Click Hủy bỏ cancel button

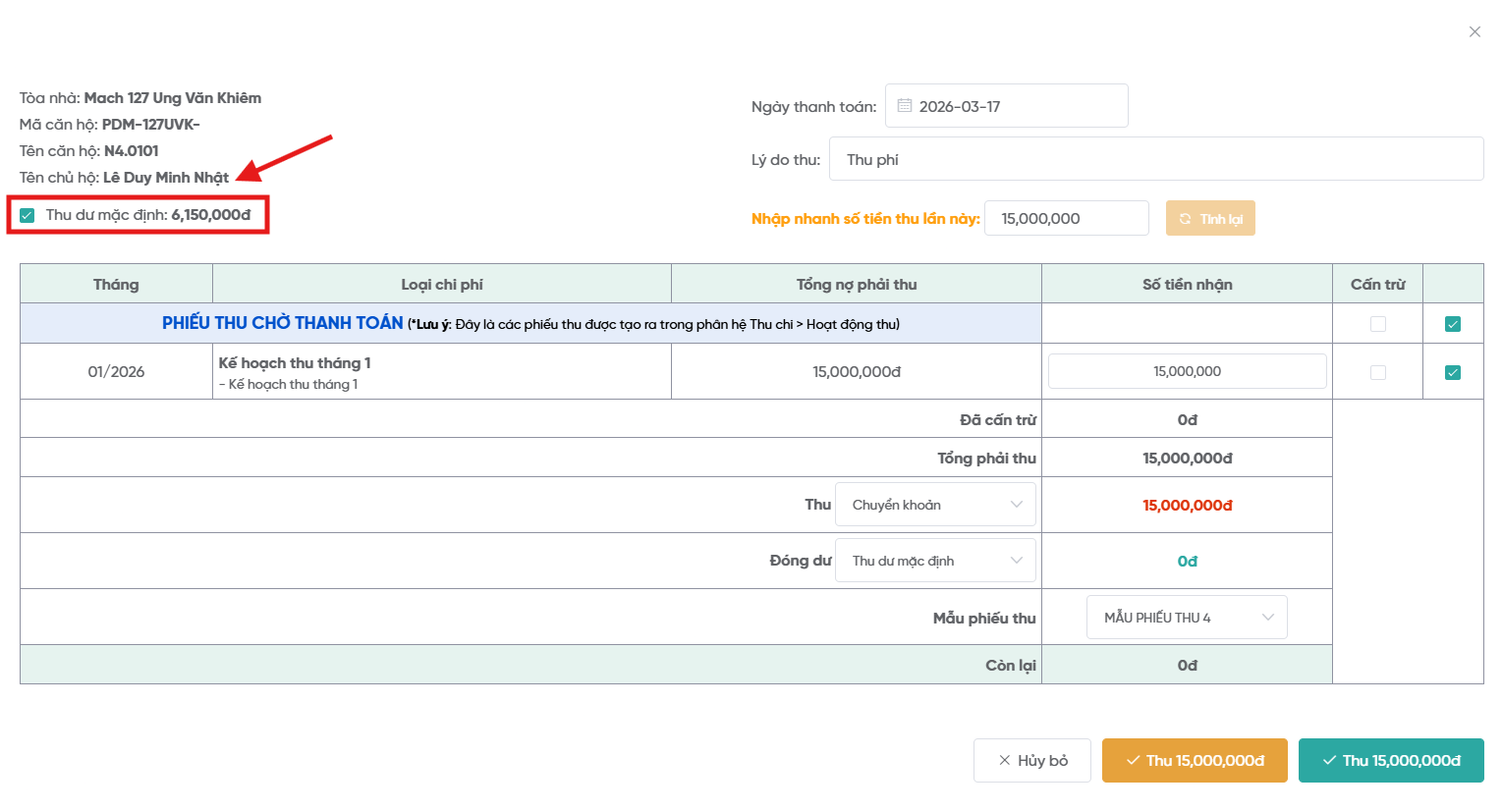pyautogui.click(x=1031, y=761)
